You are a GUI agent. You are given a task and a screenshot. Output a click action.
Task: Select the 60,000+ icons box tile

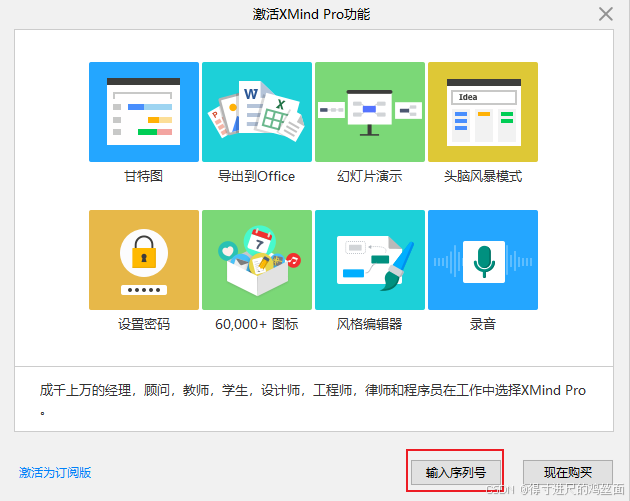(257, 260)
